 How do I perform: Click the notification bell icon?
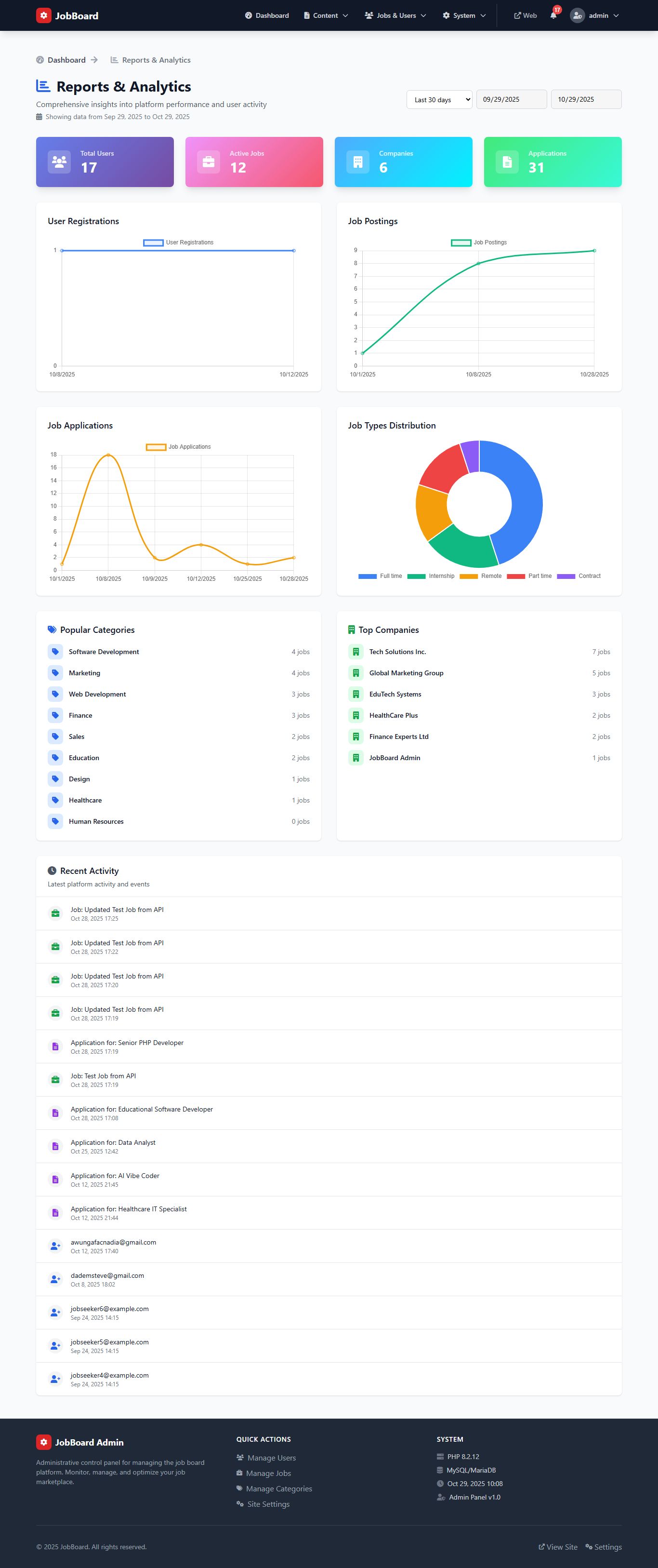(553, 16)
